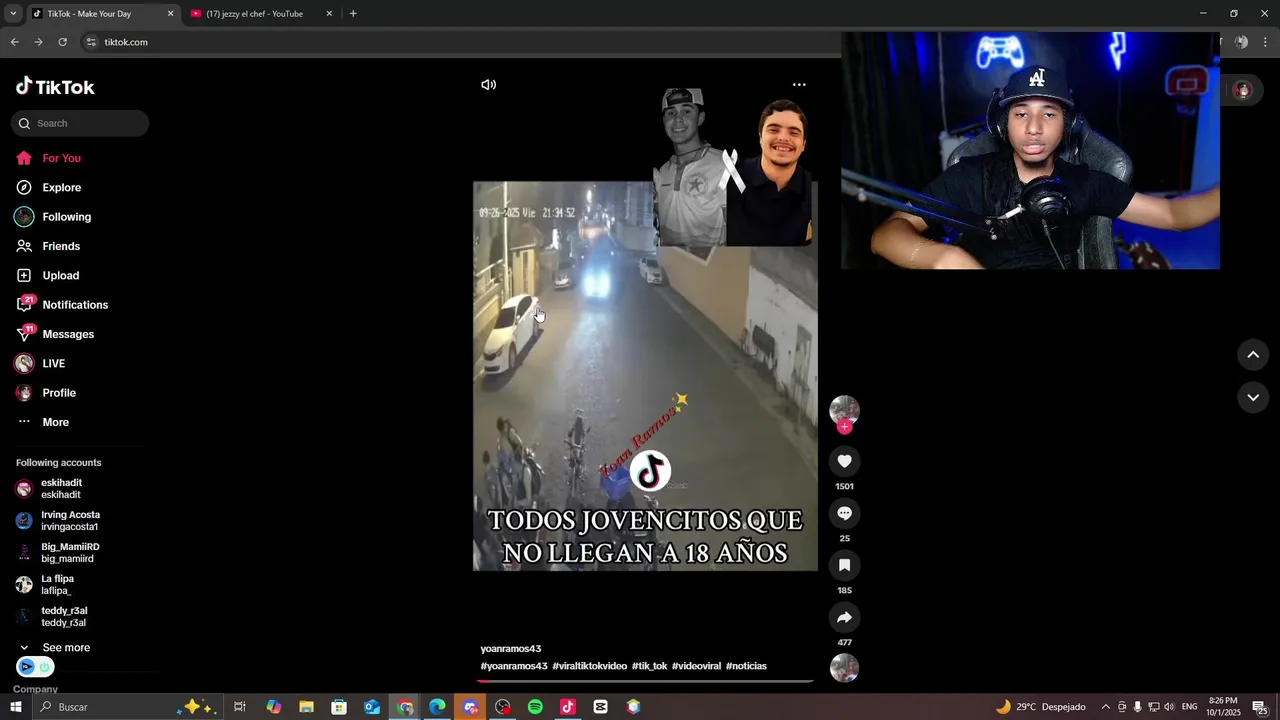This screenshot has width=1280, height=720.
Task: Open the #videoviral hashtag
Action: coord(696,666)
